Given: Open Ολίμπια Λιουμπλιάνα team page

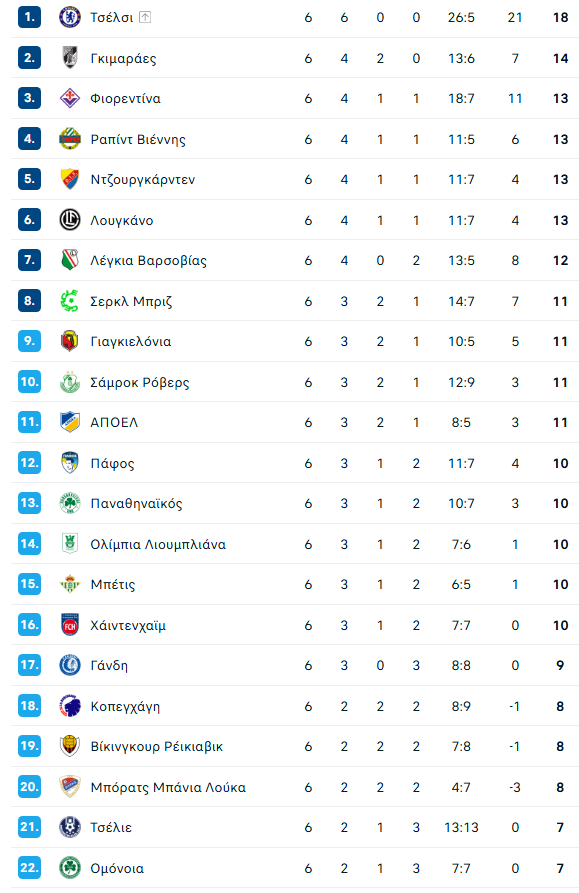Looking at the screenshot, I should coord(158,544).
